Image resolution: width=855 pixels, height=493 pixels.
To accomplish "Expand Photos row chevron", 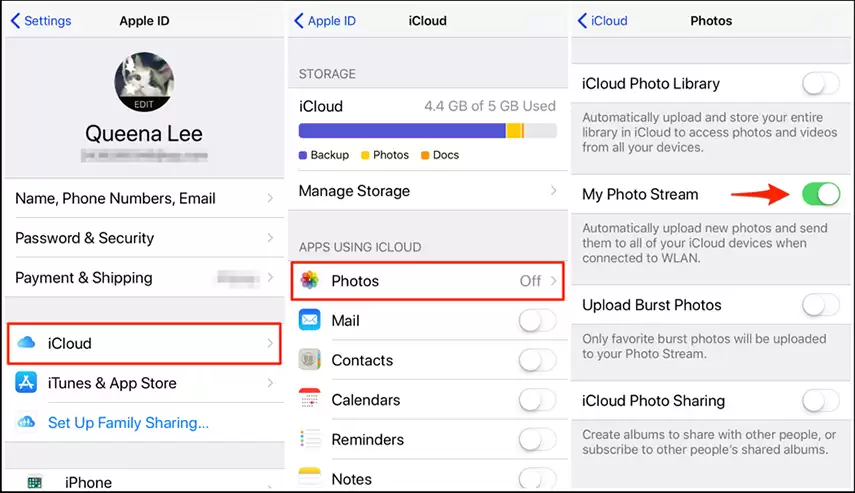I will [x=553, y=281].
